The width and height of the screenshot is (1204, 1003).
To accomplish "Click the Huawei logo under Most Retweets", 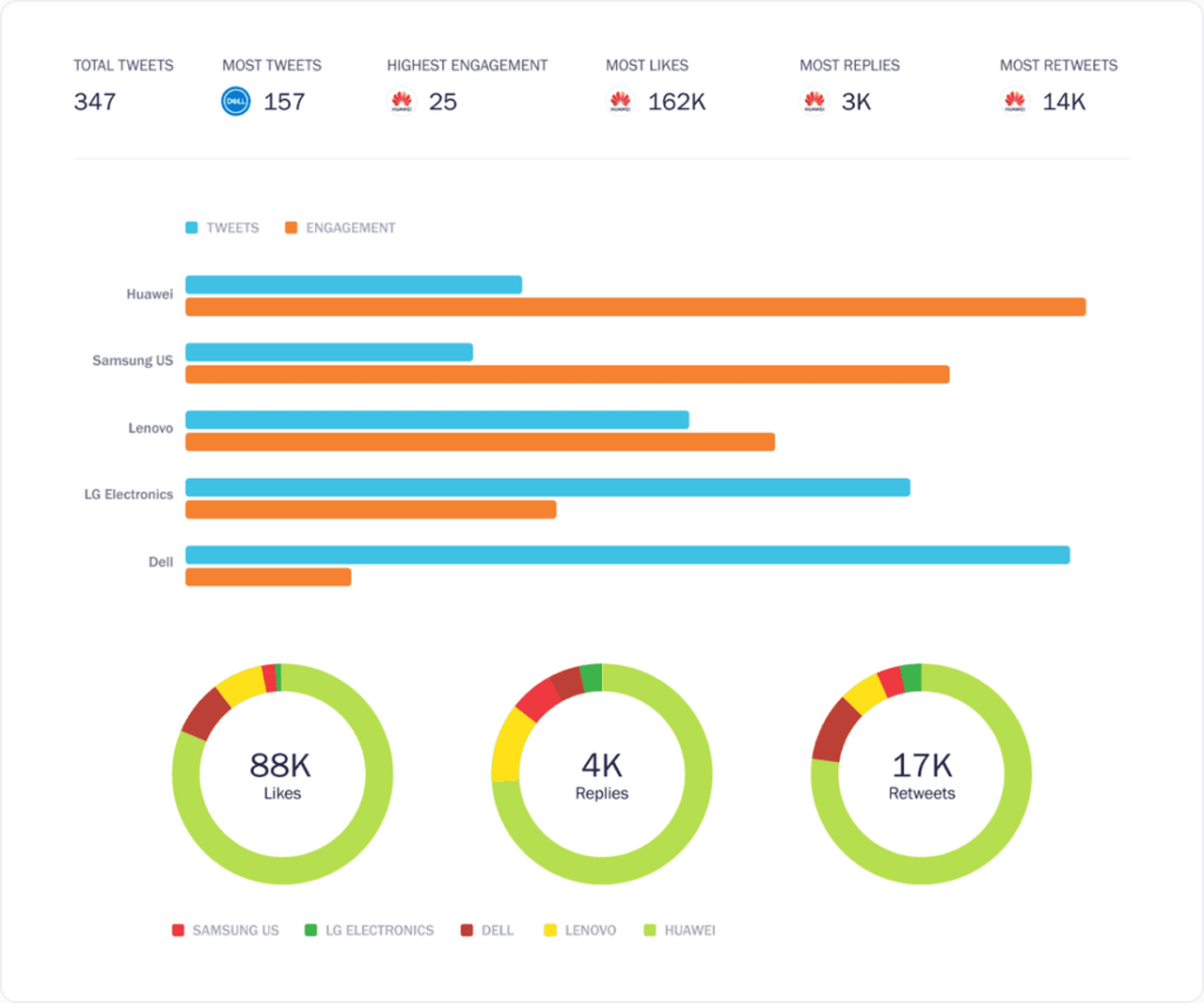I will [x=1014, y=101].
